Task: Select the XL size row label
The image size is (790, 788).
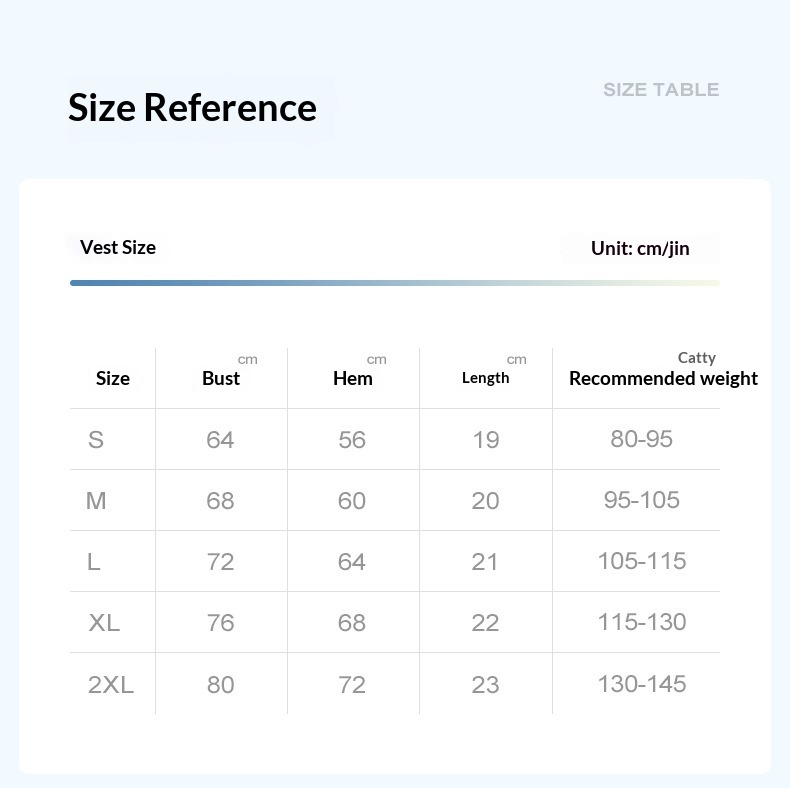Action: [104, 623]
